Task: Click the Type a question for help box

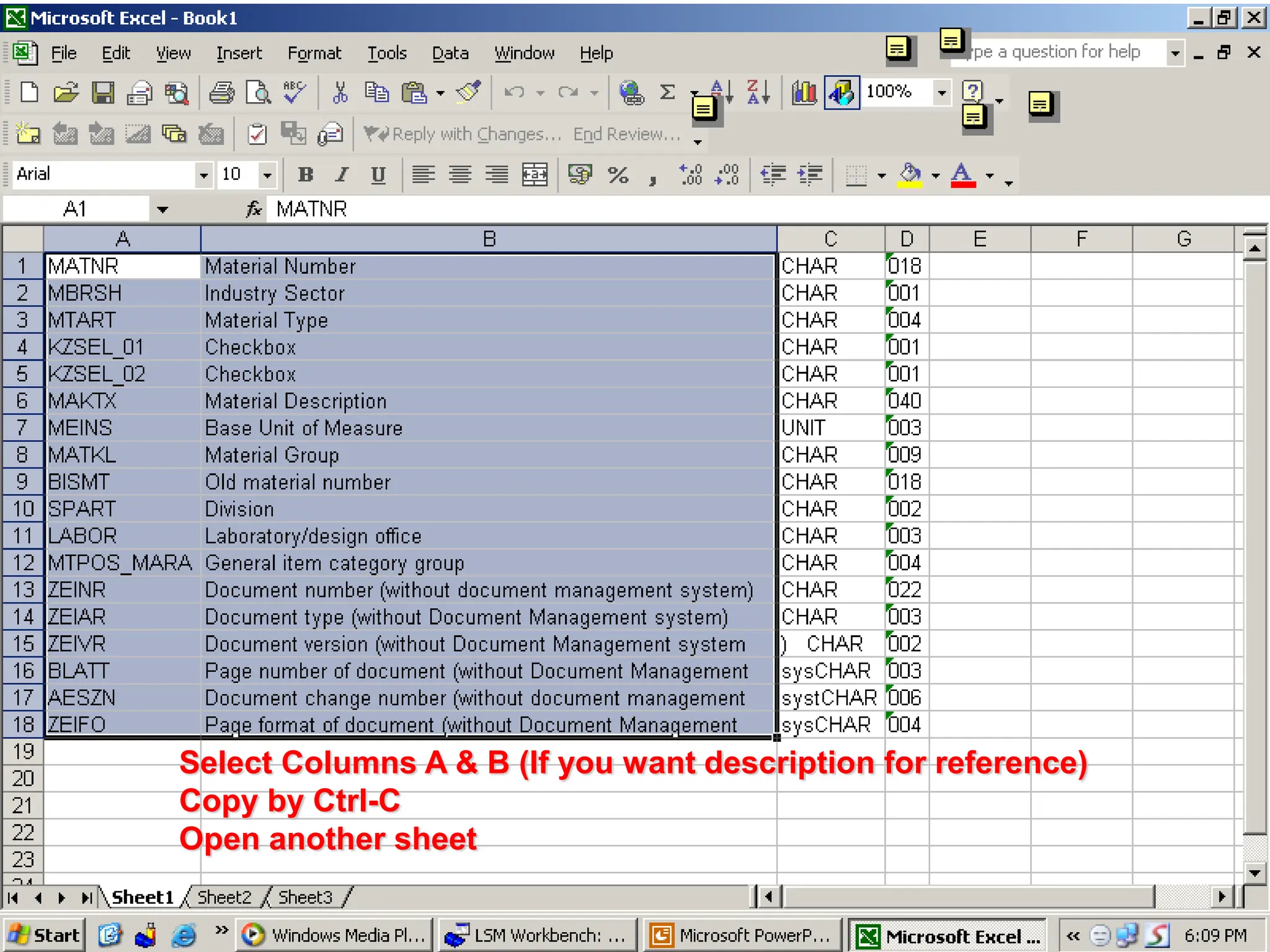Action: pyautogui.click(x=1060, y=52)
